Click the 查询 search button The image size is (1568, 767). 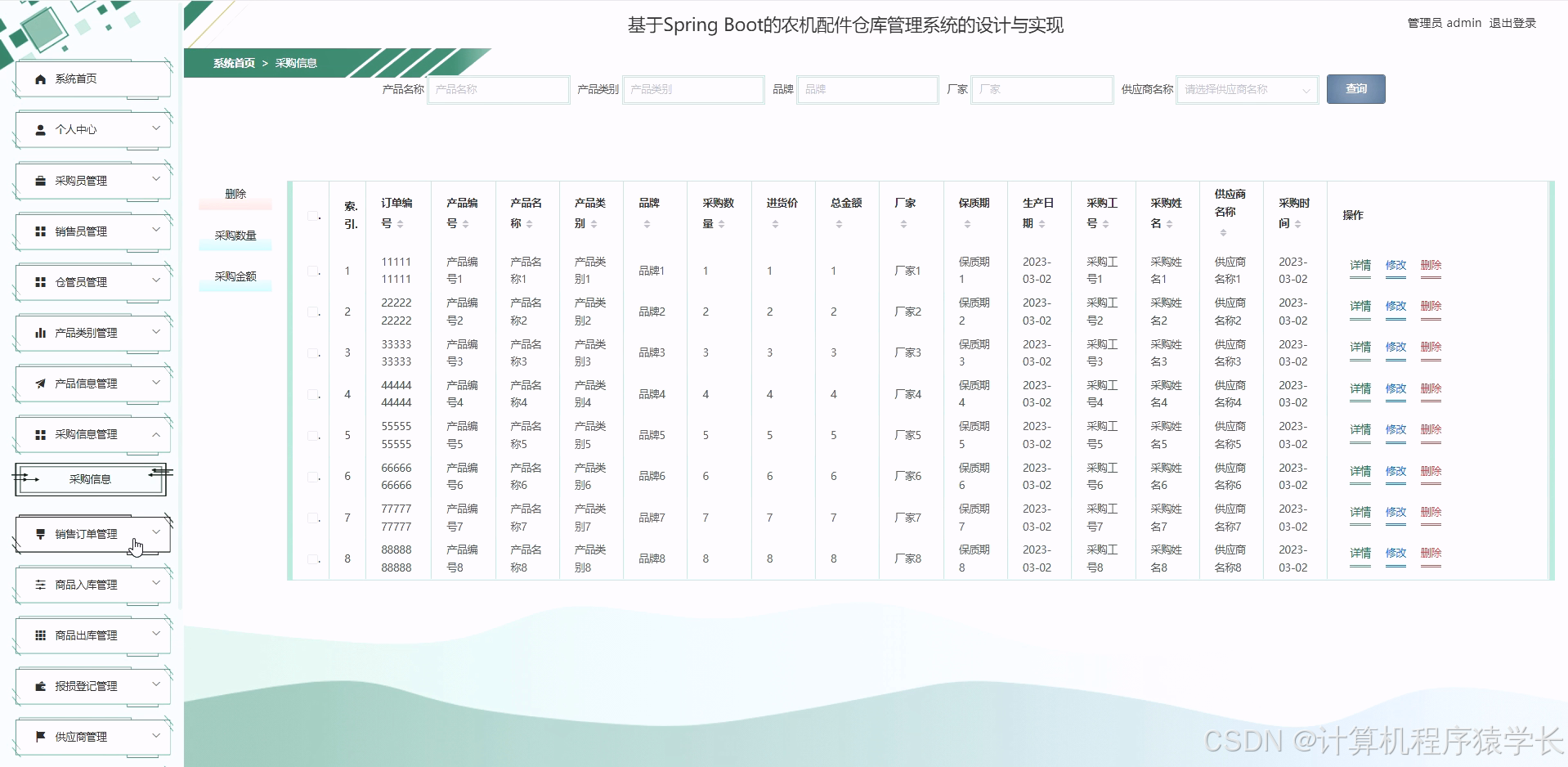click(x=1355, y=89)
